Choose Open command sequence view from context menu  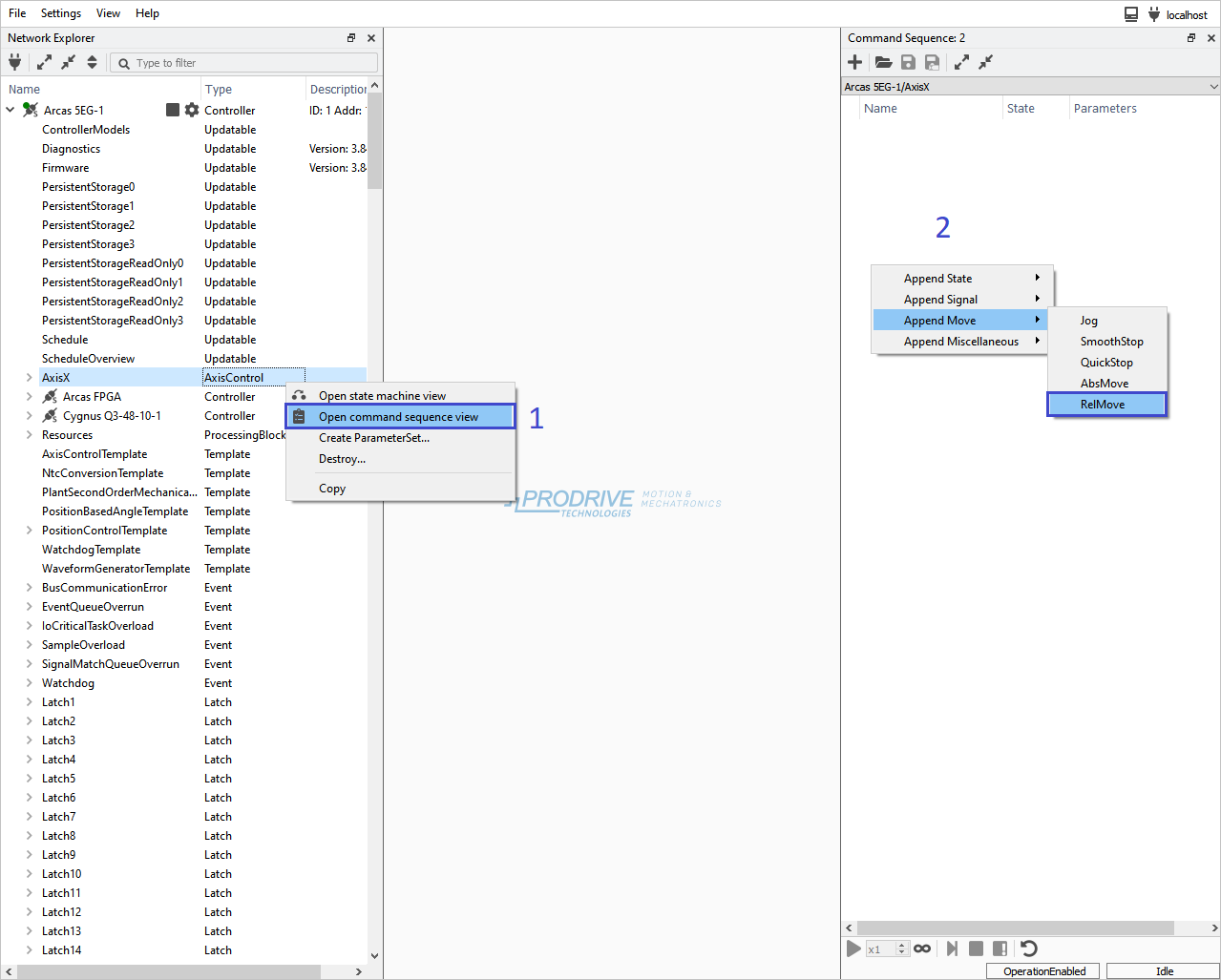400,416
